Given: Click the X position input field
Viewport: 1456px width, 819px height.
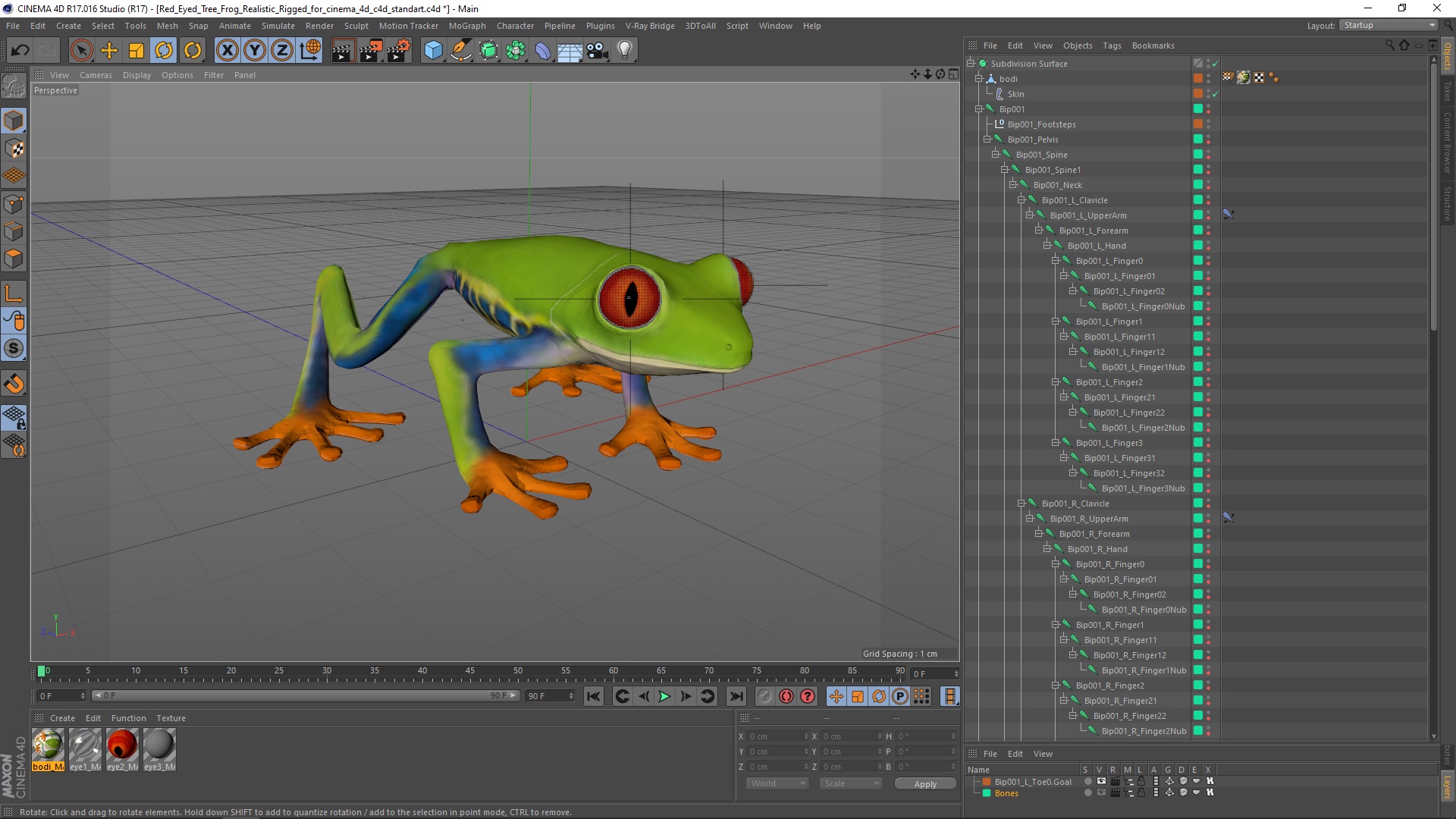Looking at the screenshot, I should [778, 736].
